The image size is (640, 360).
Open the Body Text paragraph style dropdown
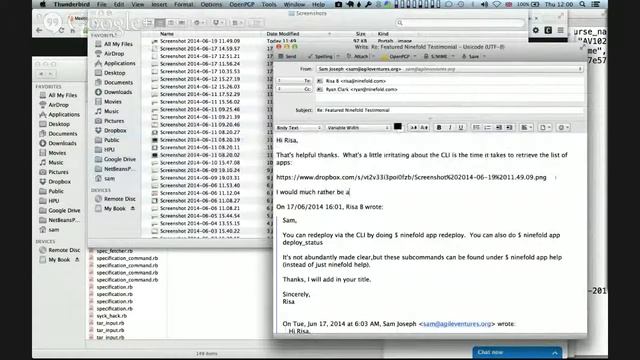coord(299,128)
